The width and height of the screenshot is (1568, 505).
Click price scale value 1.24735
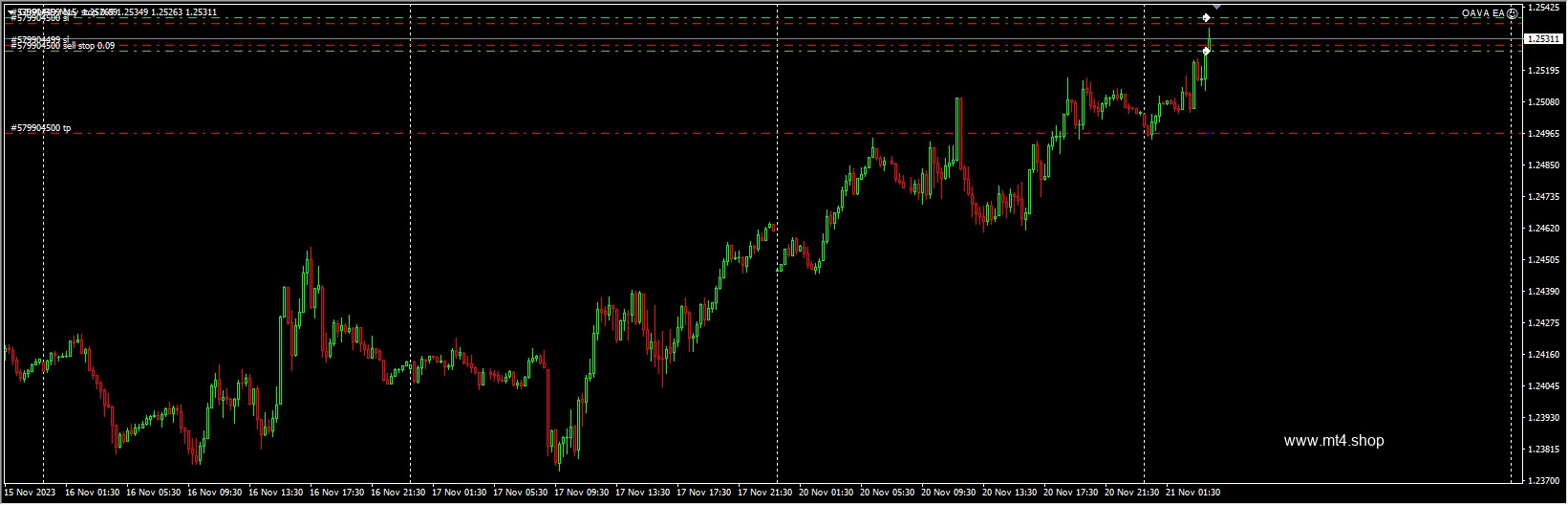(x=1544, y=197)
